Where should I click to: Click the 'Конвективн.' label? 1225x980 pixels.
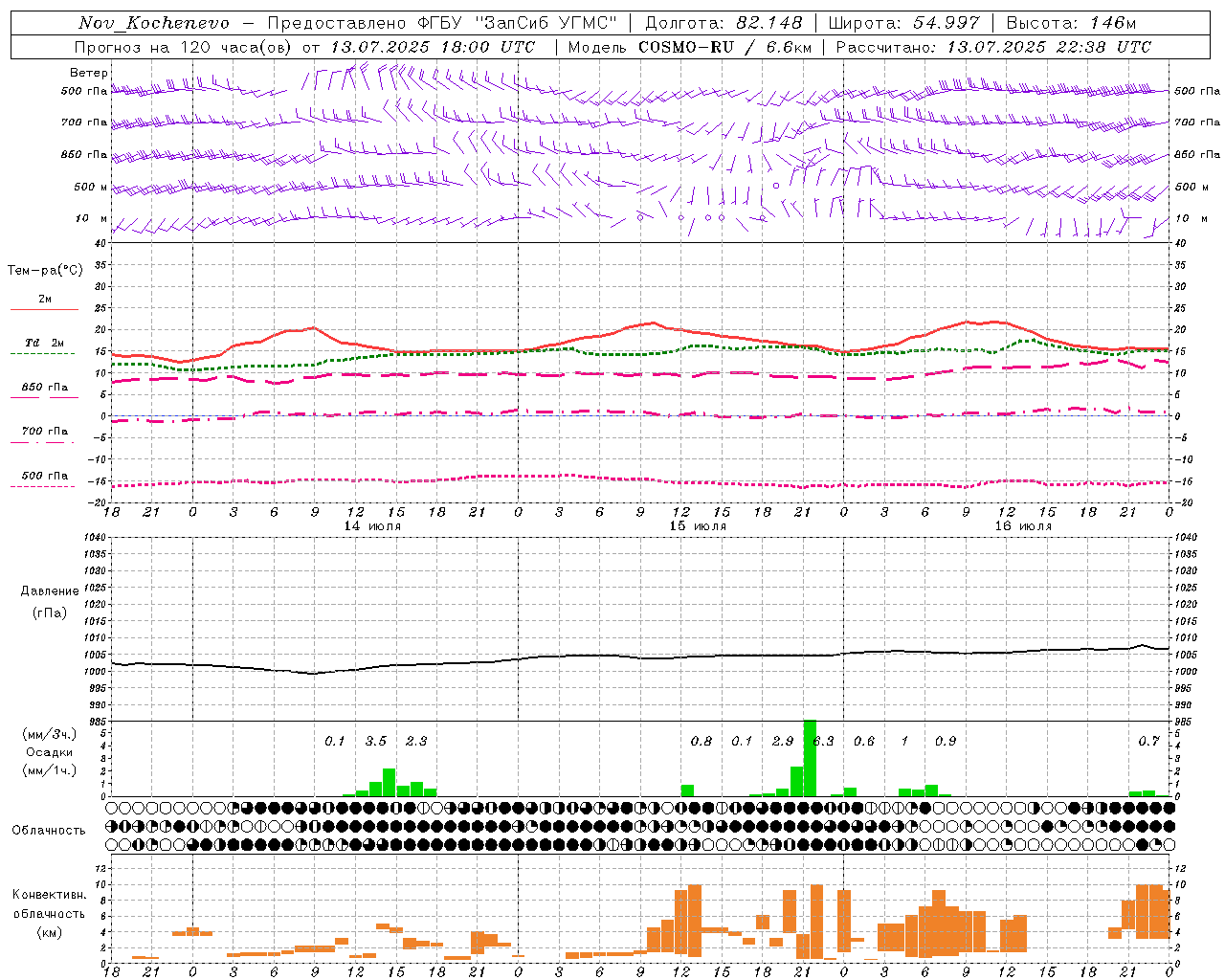[x=50, y=895]
